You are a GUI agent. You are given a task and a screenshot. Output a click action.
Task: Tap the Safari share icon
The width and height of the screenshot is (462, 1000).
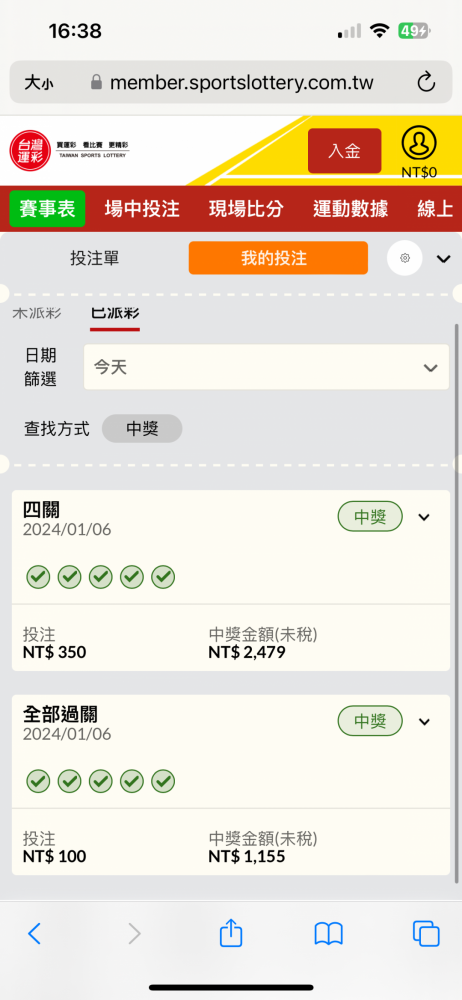[231, 934]
